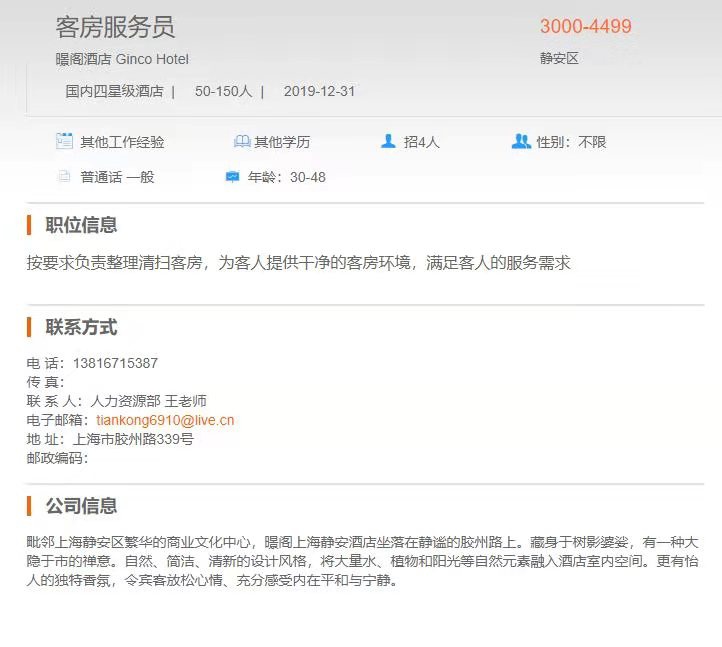Open the 喂阁酒店 Ginco Hotel company link
The height and width of the screenshot is (647, 722).
(122, 59)
